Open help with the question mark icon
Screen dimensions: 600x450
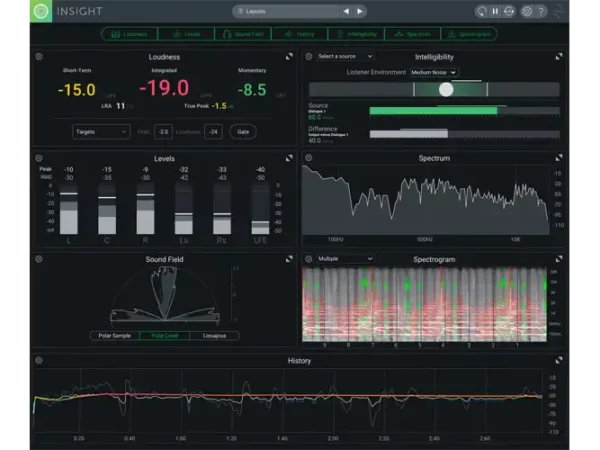[x=541, y=11]
